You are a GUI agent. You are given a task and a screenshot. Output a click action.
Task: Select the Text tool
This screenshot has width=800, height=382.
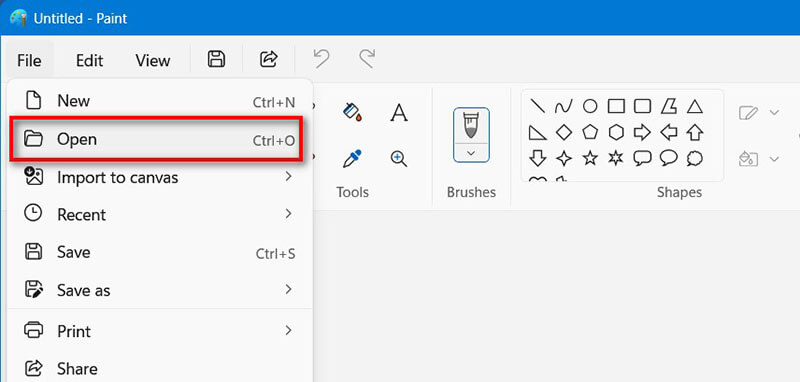click(399, 112)
